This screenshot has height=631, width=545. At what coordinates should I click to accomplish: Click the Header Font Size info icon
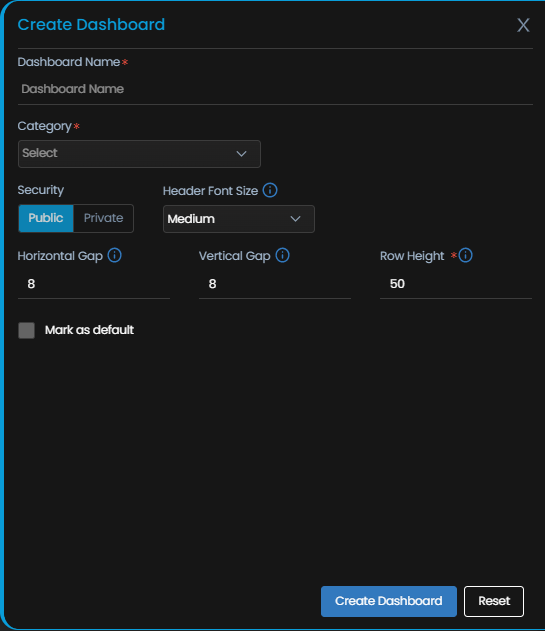(x=270, y=190)
